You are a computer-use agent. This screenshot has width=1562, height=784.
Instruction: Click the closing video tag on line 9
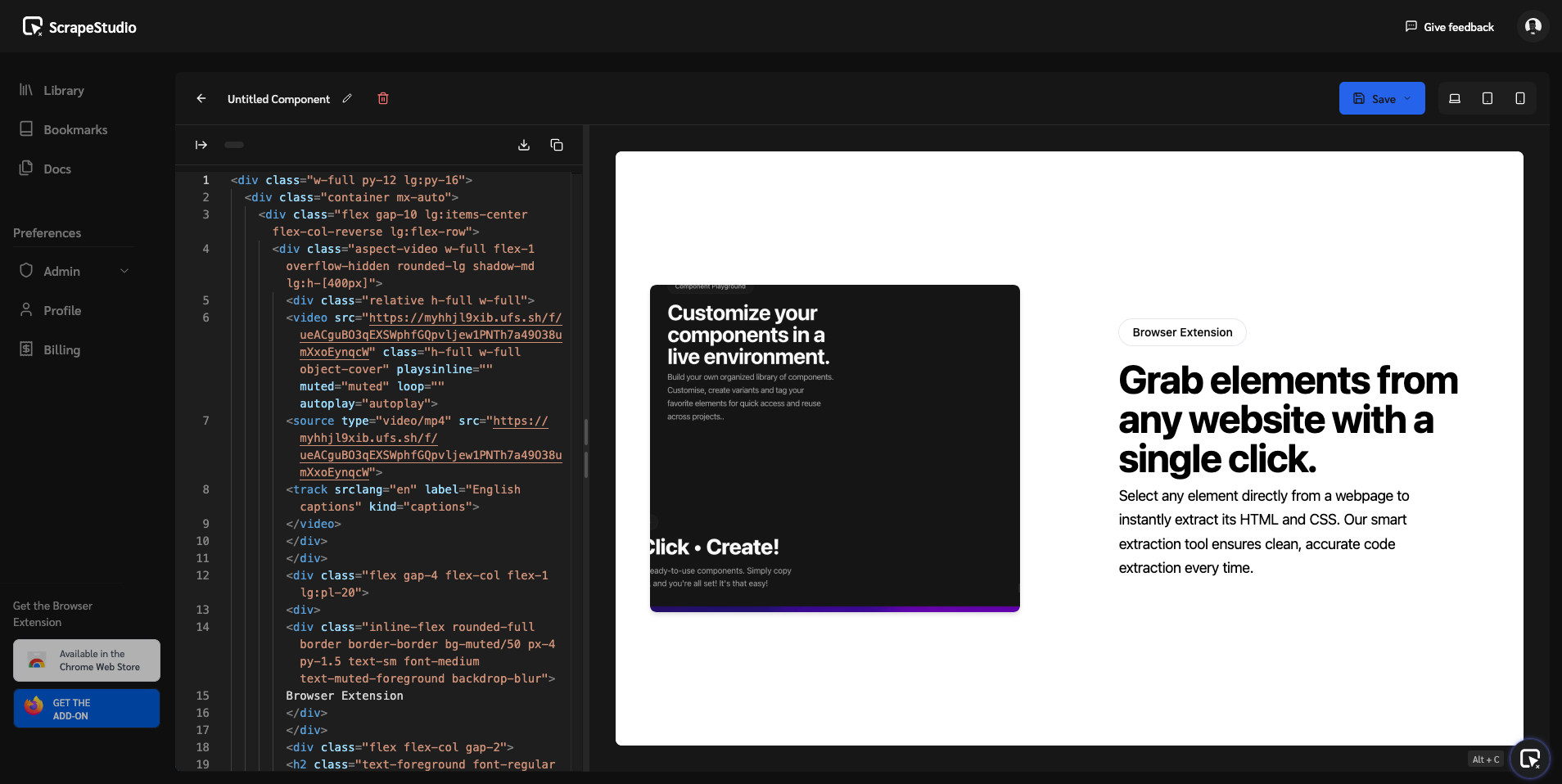tap(314, 524)
